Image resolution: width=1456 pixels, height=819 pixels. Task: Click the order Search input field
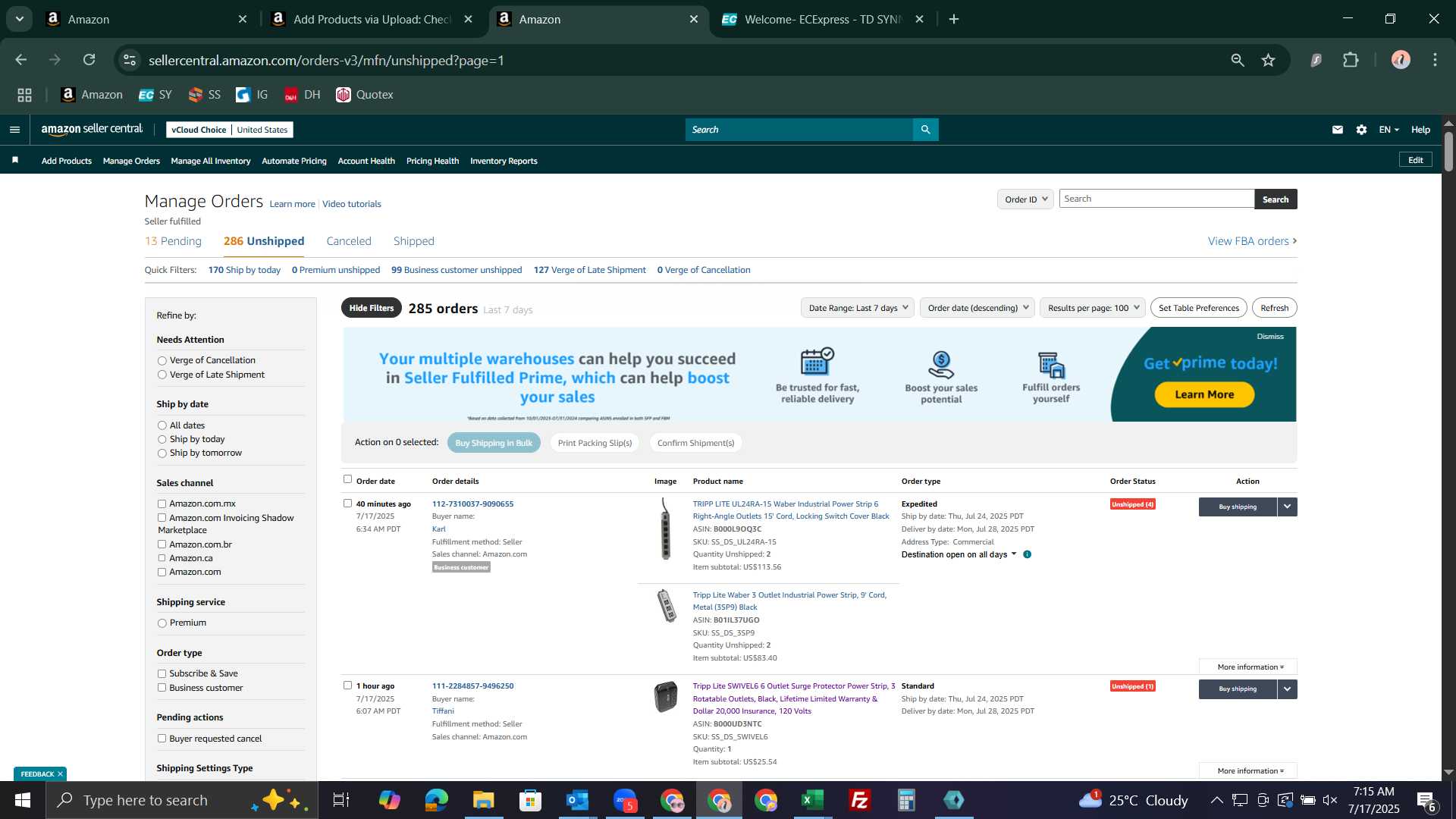(x=1156, y=199)
